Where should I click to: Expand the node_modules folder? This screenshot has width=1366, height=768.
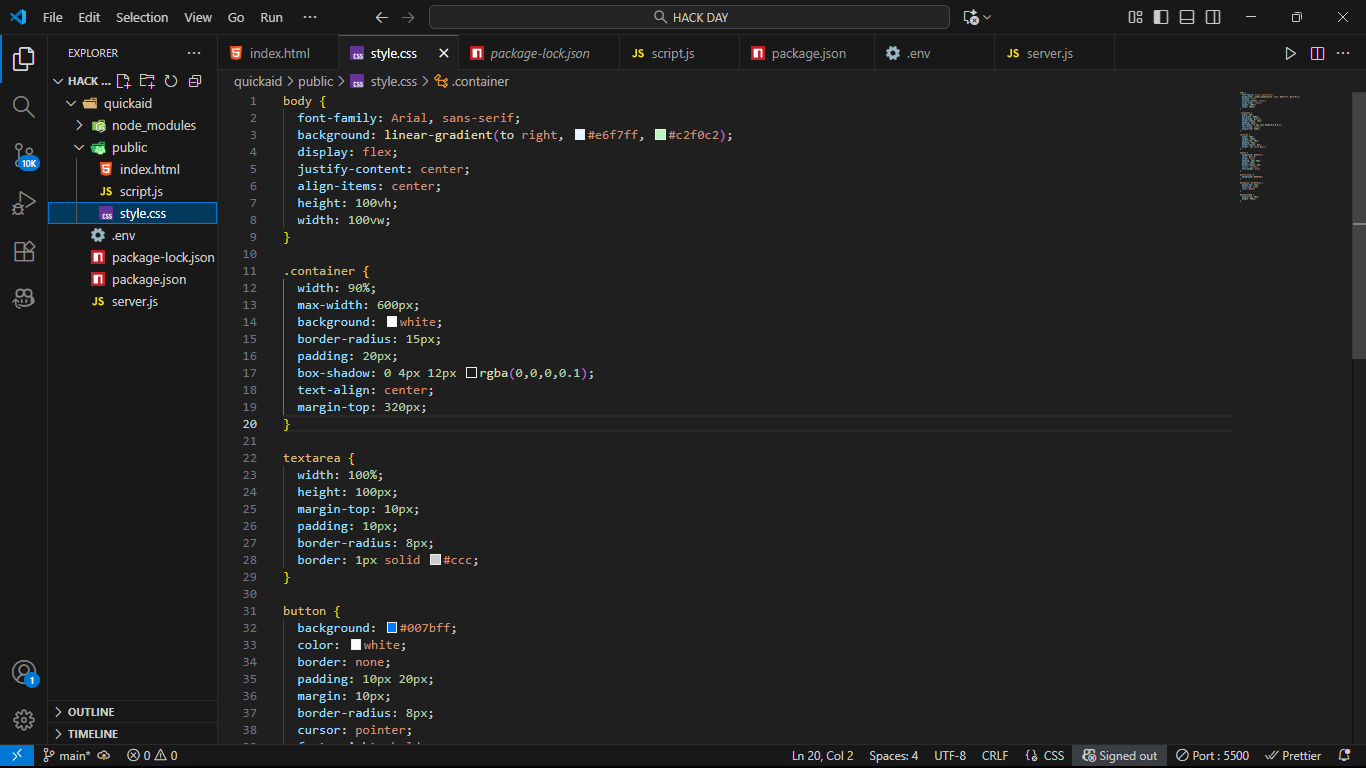pyautogui.click(x=80, y=125)
